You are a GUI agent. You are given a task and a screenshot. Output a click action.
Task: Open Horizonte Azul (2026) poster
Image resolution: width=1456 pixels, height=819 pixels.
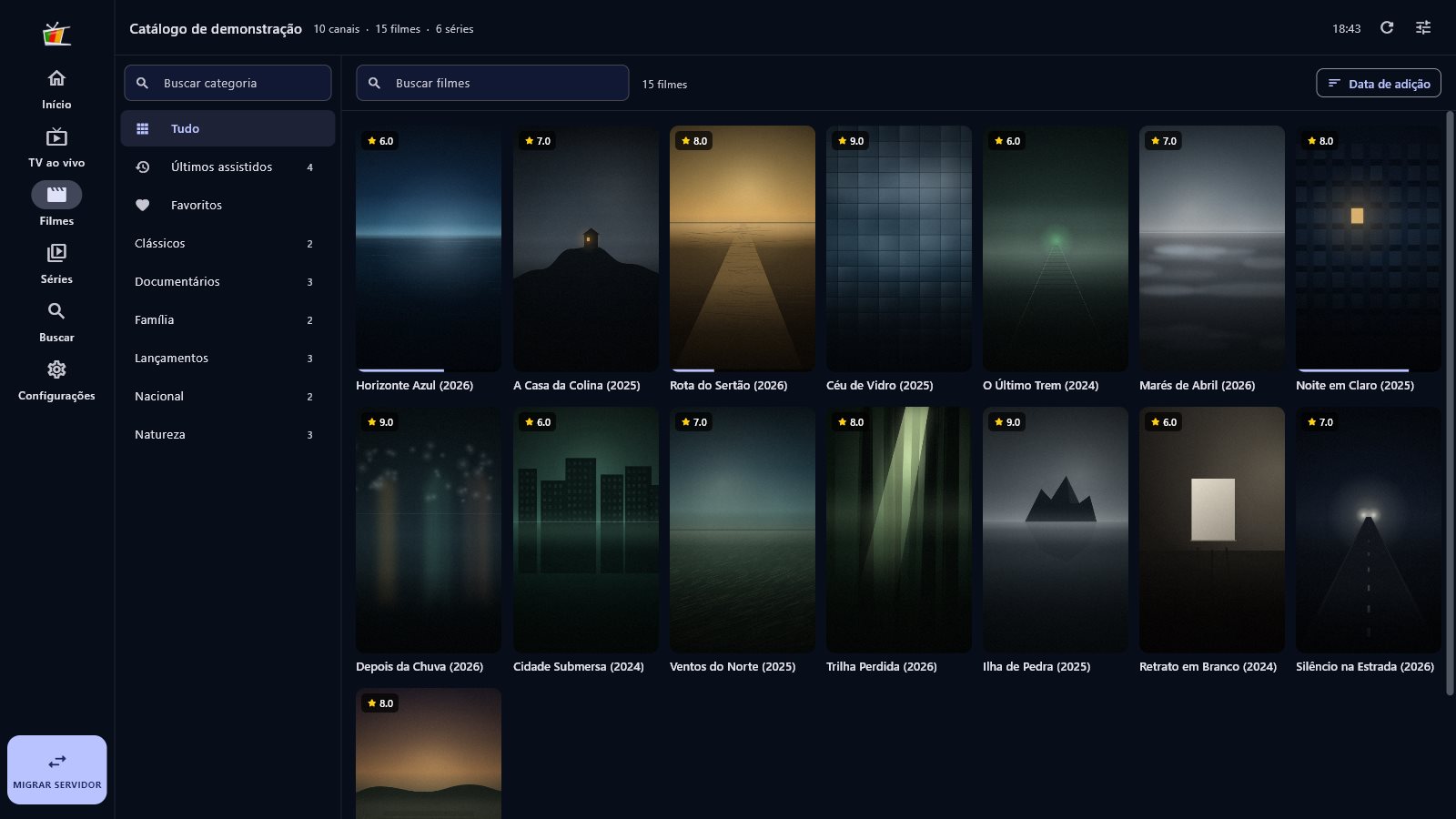(429, 248)
